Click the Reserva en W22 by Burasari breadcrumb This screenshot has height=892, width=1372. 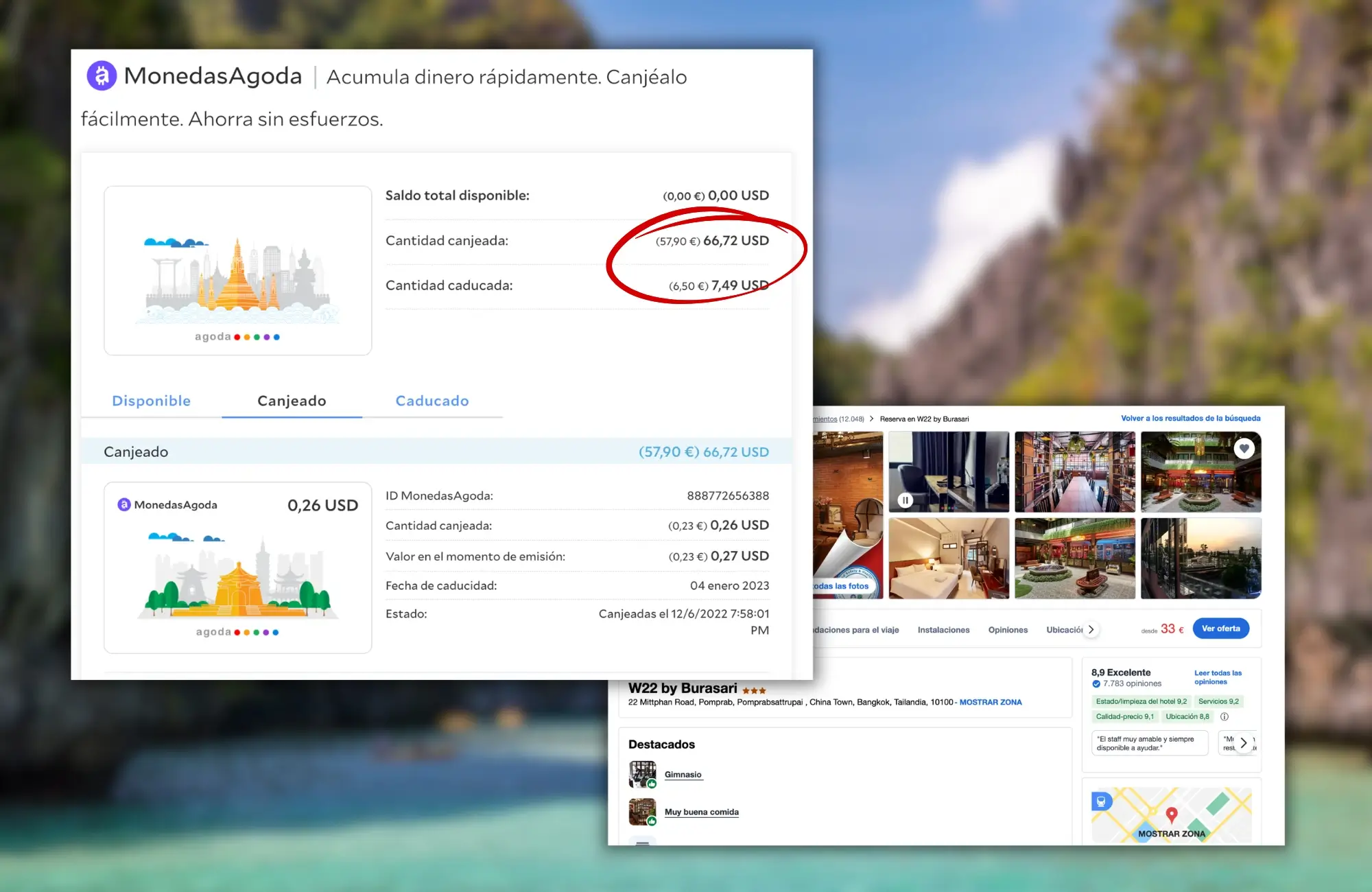pos(924,419)
